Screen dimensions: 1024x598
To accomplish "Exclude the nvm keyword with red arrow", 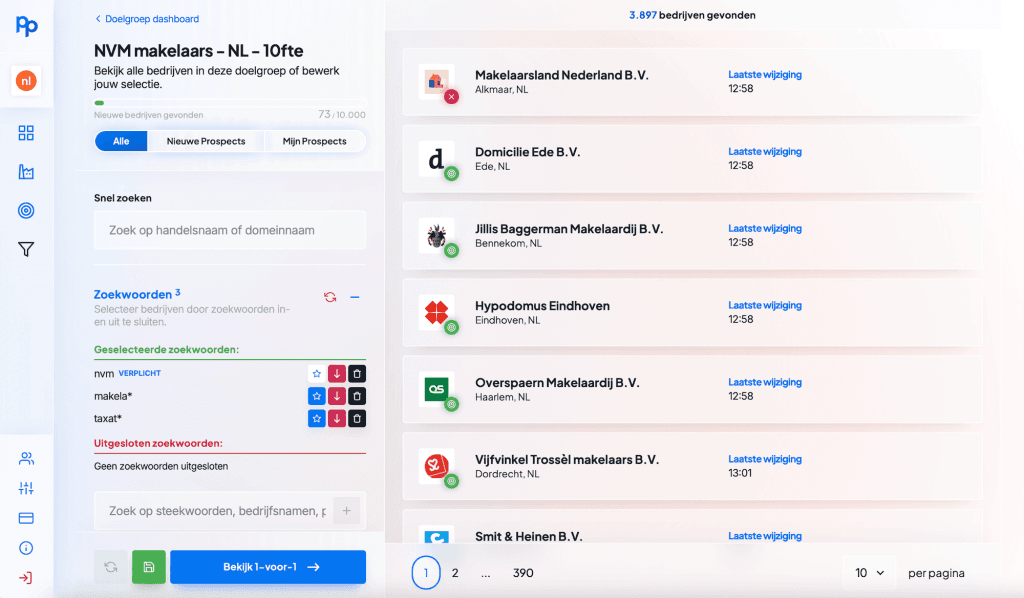I will point(337,373).
